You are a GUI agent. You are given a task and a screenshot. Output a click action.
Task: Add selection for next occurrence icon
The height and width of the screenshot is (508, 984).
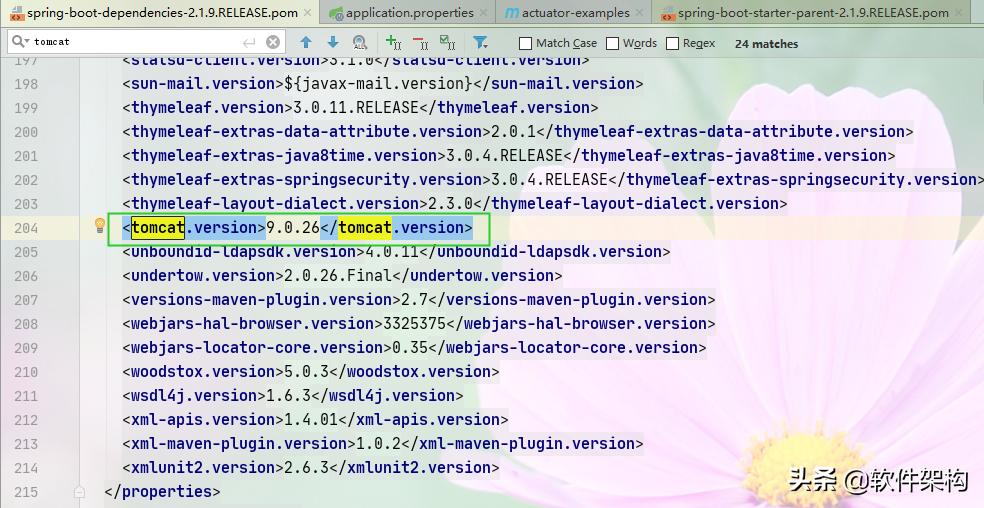pyautogui.click(x=393, y=42)
